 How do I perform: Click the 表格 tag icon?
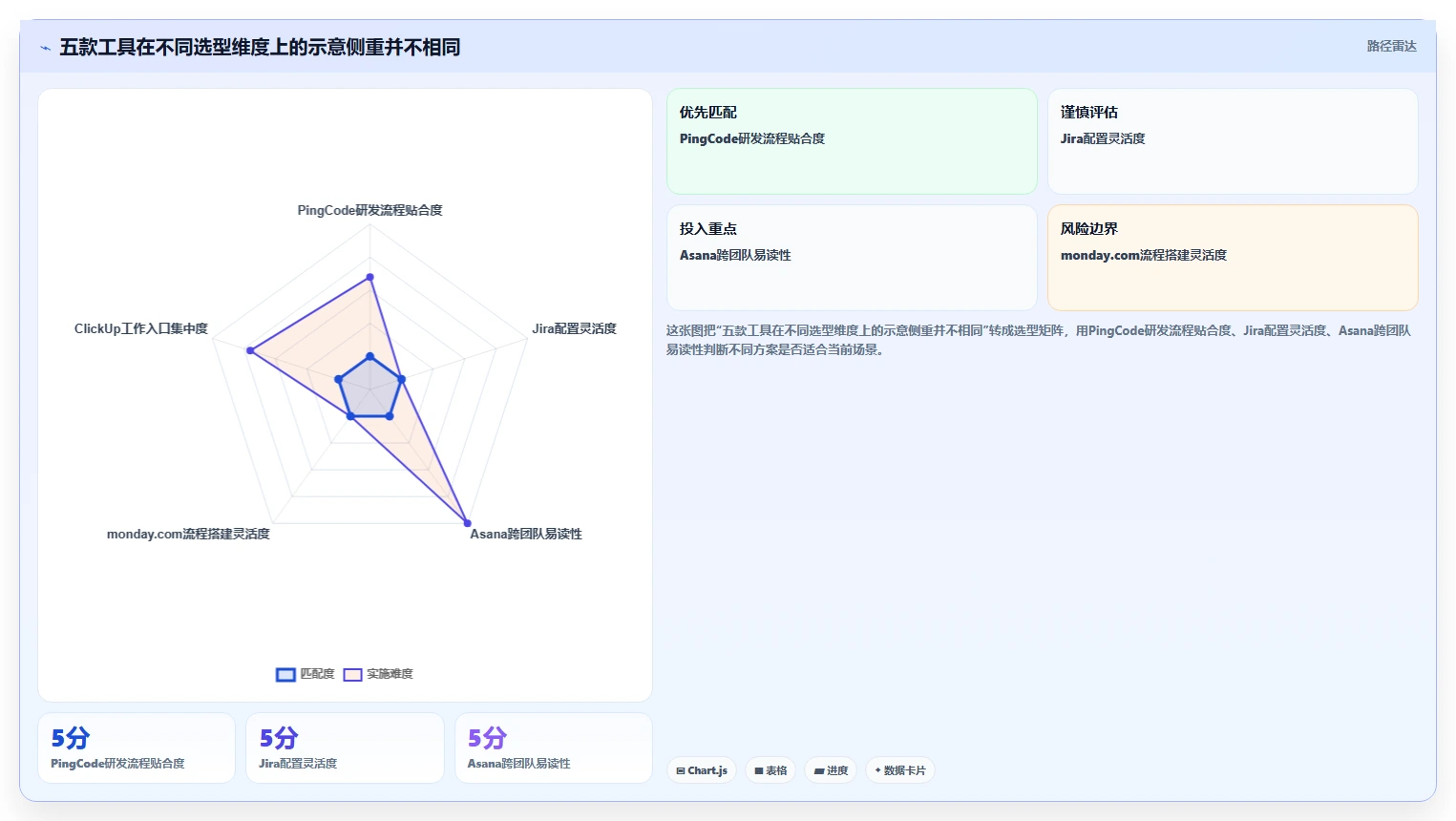click(759, 770)
